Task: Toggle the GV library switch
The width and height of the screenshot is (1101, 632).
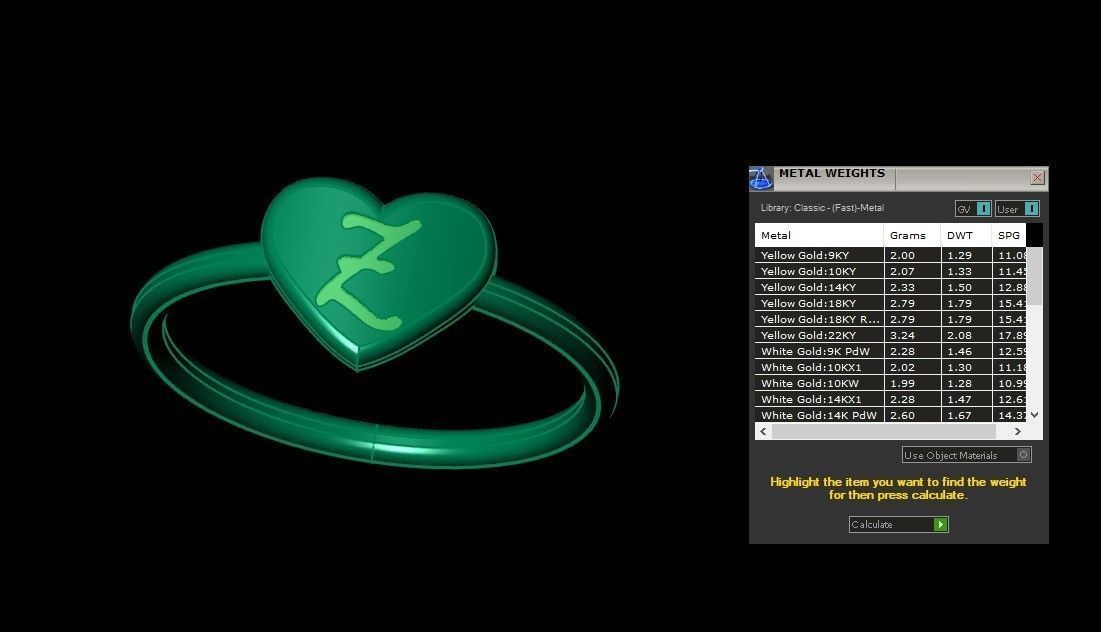Action: coord(973,209)
